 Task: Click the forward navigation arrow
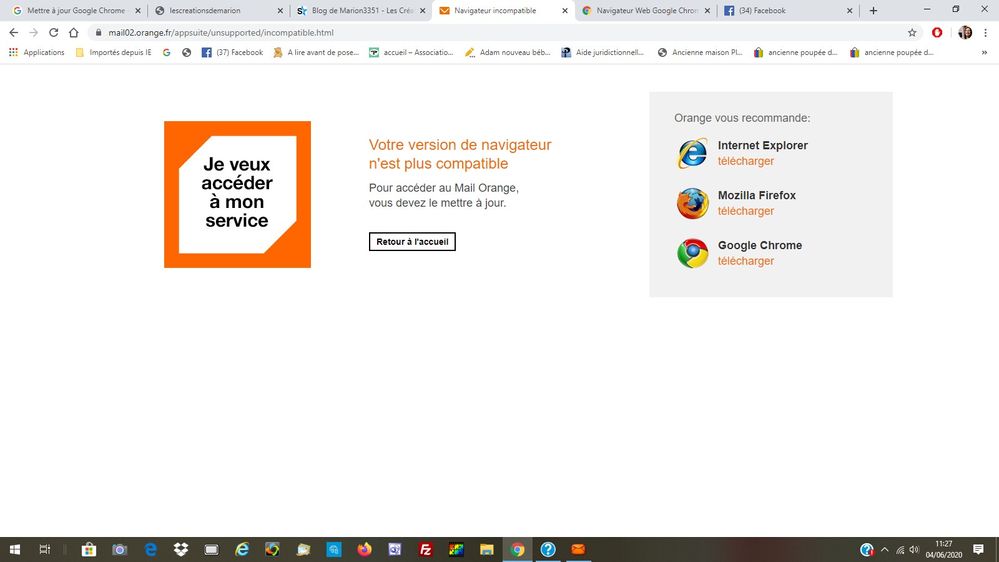(34, 32)
